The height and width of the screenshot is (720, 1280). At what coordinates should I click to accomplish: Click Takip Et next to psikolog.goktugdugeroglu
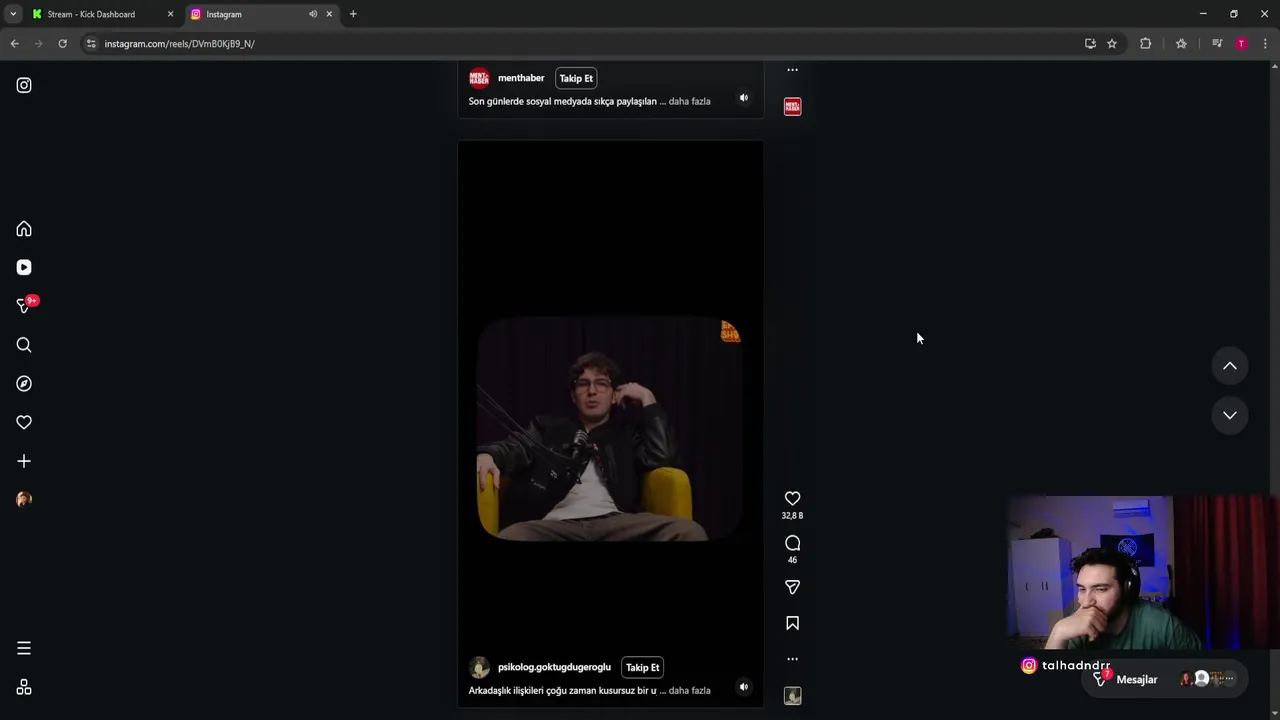[x=642, y=667]
